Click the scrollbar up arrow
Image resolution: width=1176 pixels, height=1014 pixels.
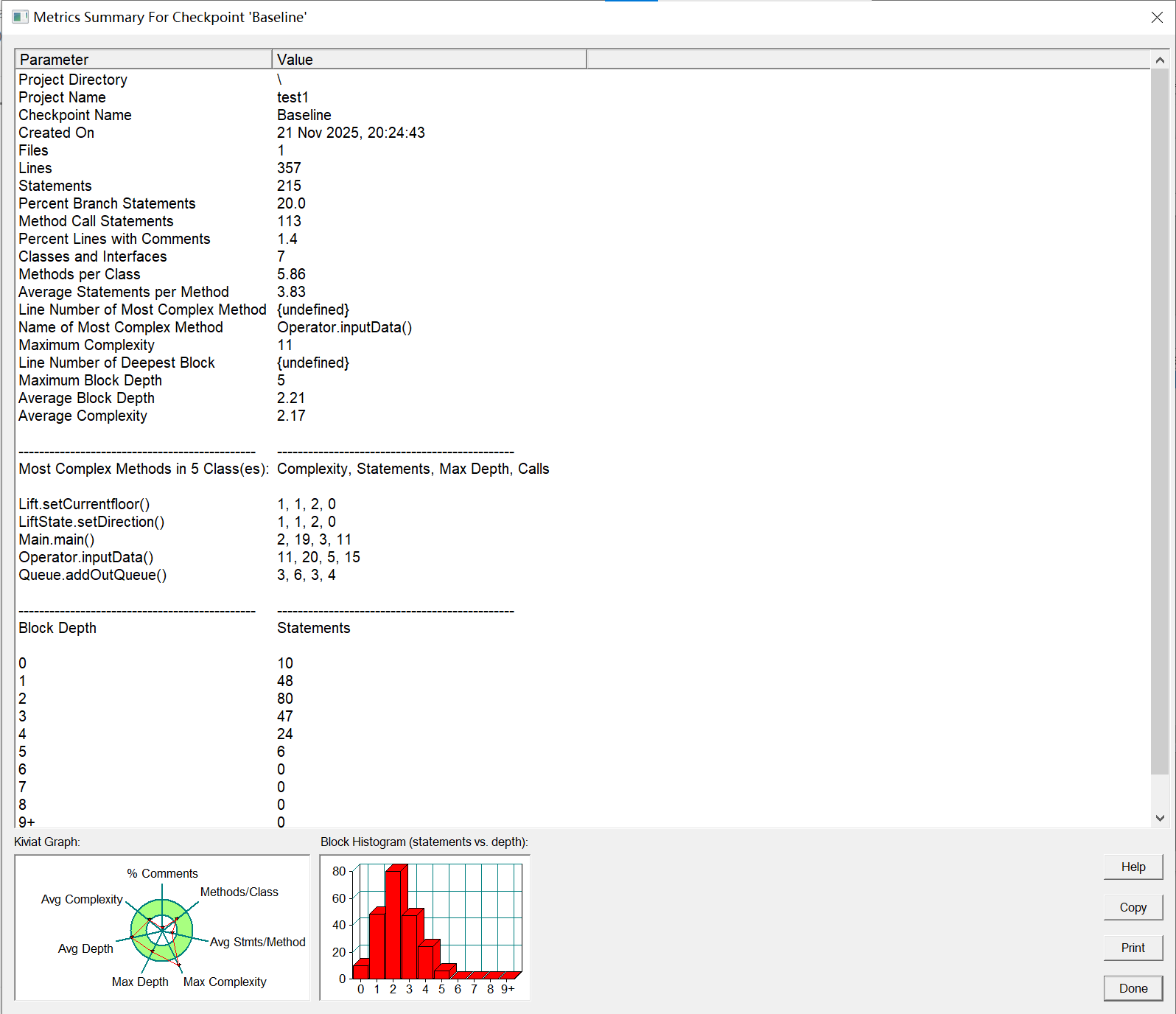tap(1160, 60)
